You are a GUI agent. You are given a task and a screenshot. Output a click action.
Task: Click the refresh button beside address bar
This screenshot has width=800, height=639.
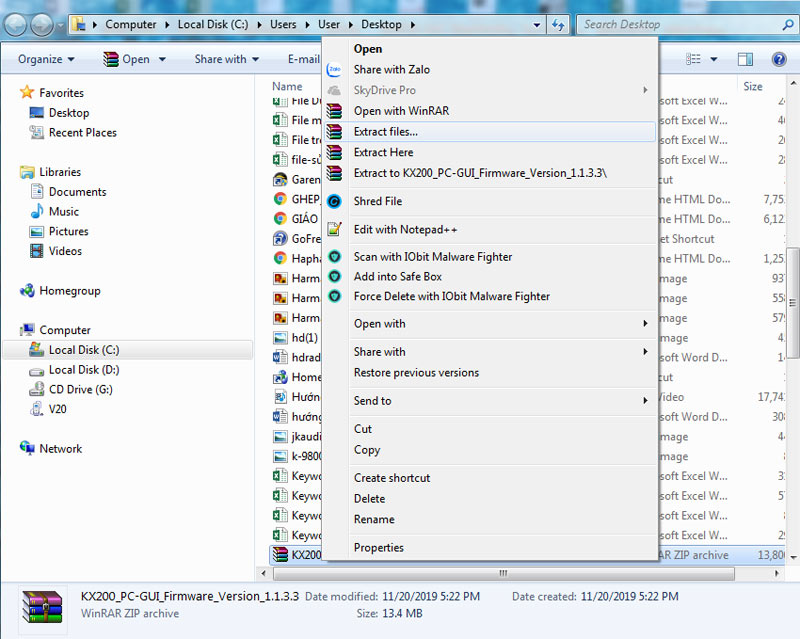[558, 24]
